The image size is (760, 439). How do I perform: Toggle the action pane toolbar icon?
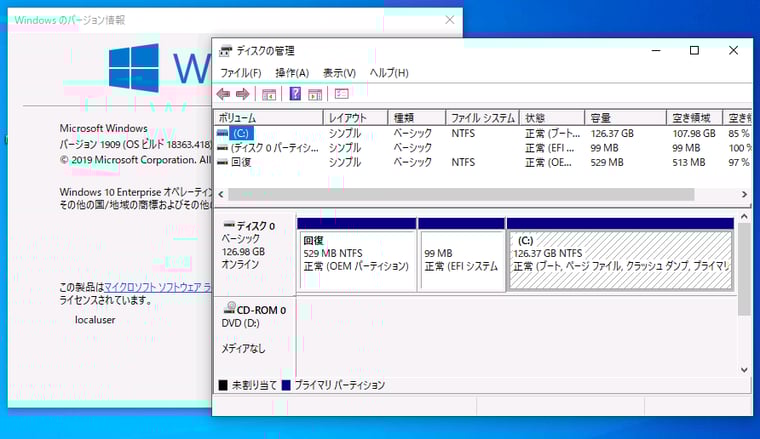coord(315,94)
